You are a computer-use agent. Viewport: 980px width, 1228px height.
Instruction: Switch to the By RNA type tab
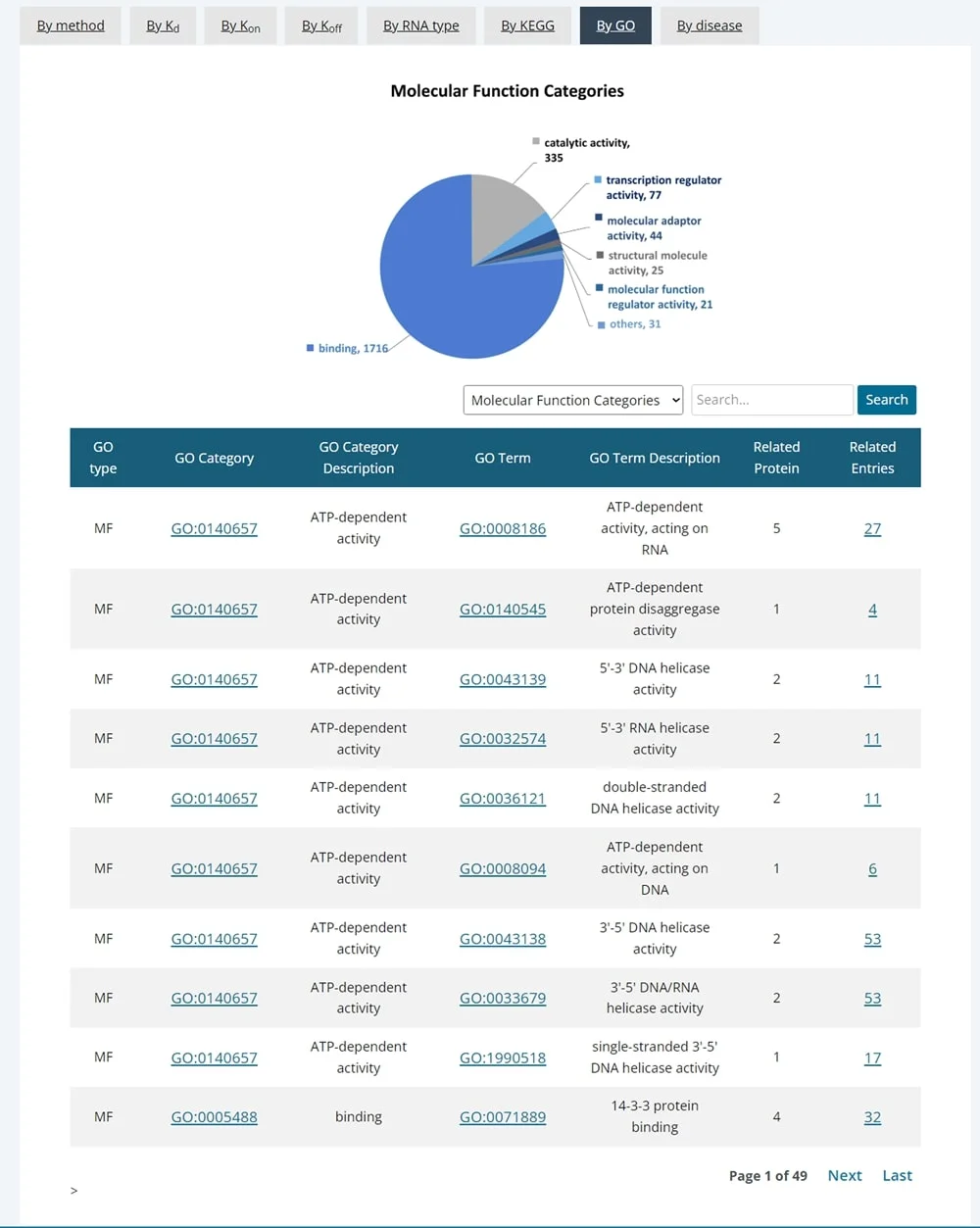[421, 25]
